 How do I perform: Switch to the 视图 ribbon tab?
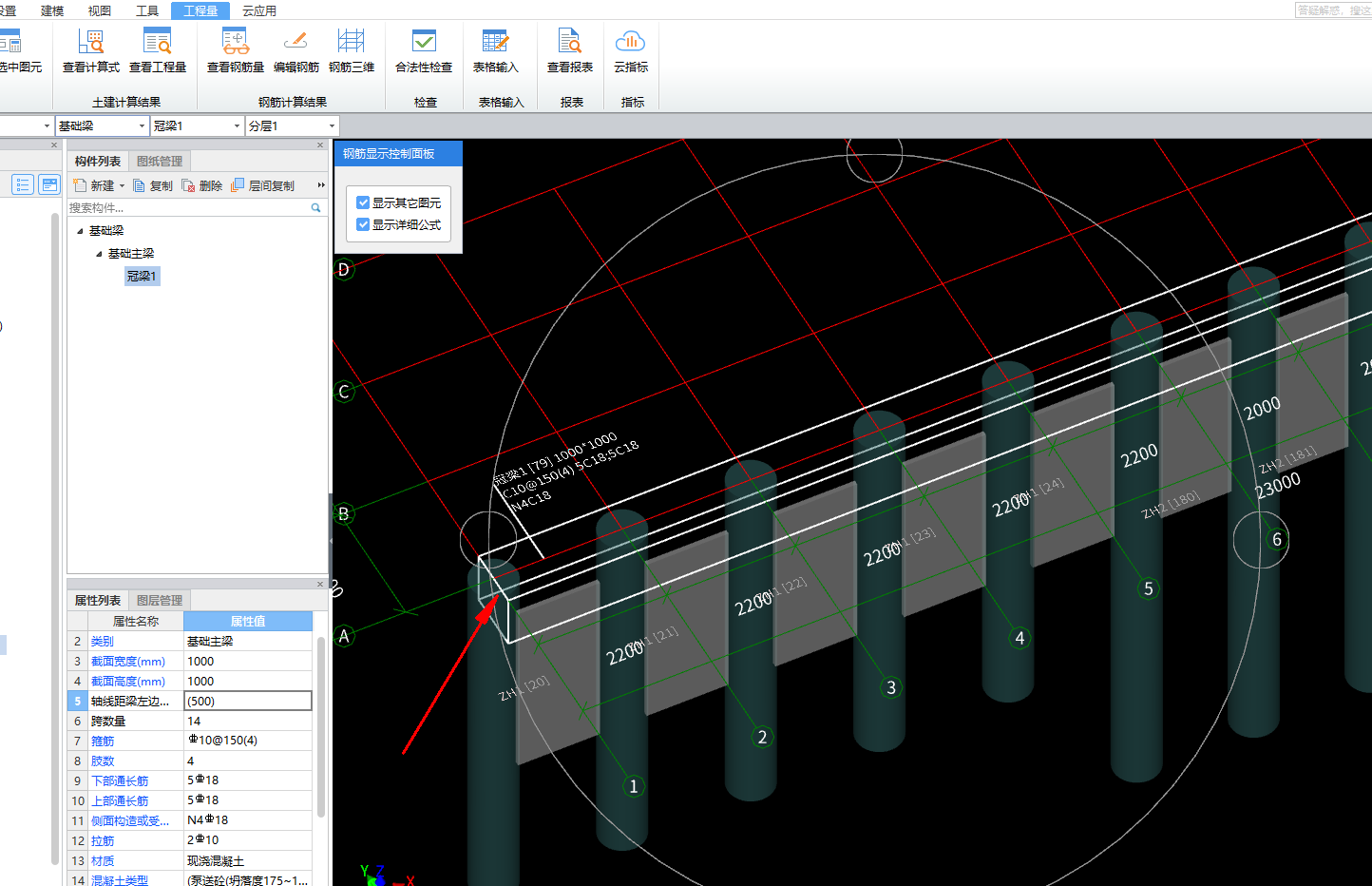pyautogui.click(x=100, y=10)
